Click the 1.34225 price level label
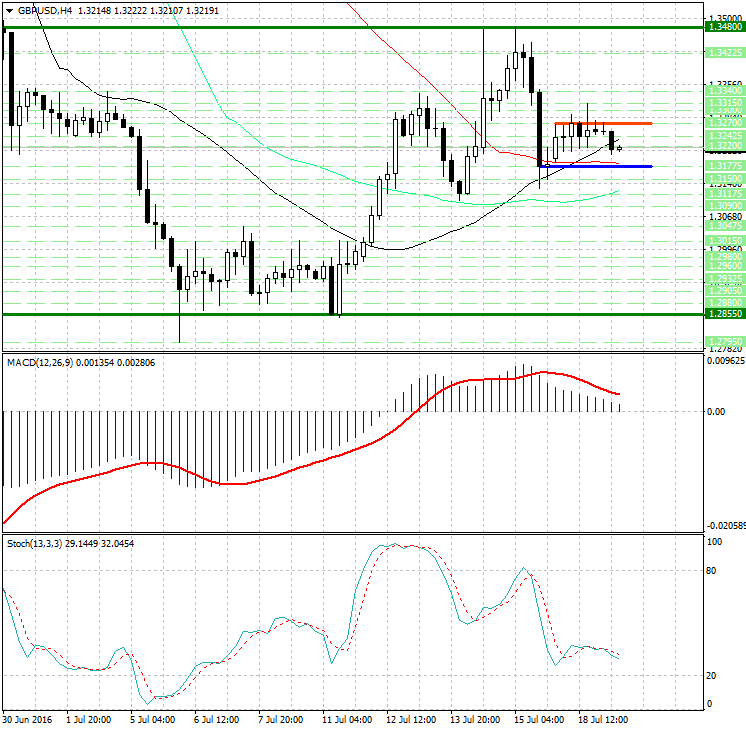The height and width of the screenshot is (731, 746). (725, 53)
